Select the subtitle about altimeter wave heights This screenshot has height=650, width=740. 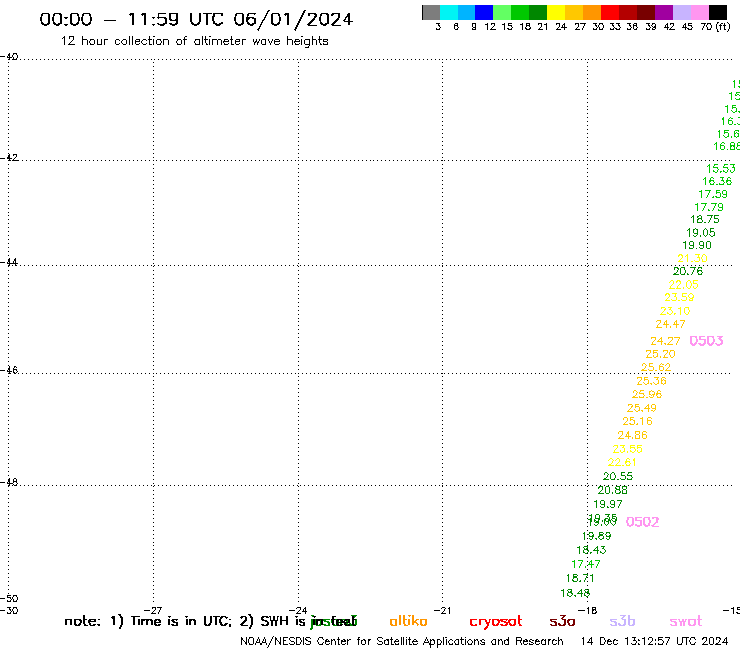click(x=194, y=41)
